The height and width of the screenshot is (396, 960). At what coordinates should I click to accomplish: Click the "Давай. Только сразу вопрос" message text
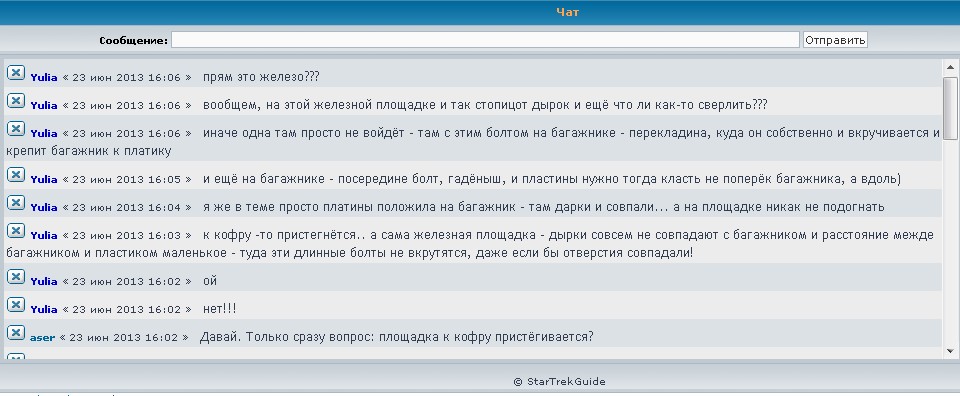397,337
